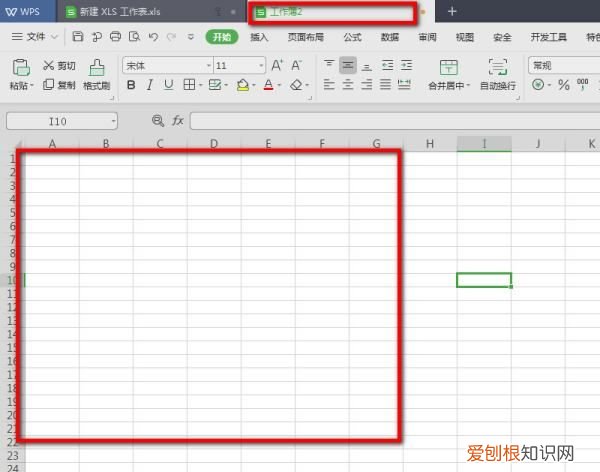Apply red font color A icon
This screenshot has height=472, width=600.
click(x=269, y=85)
